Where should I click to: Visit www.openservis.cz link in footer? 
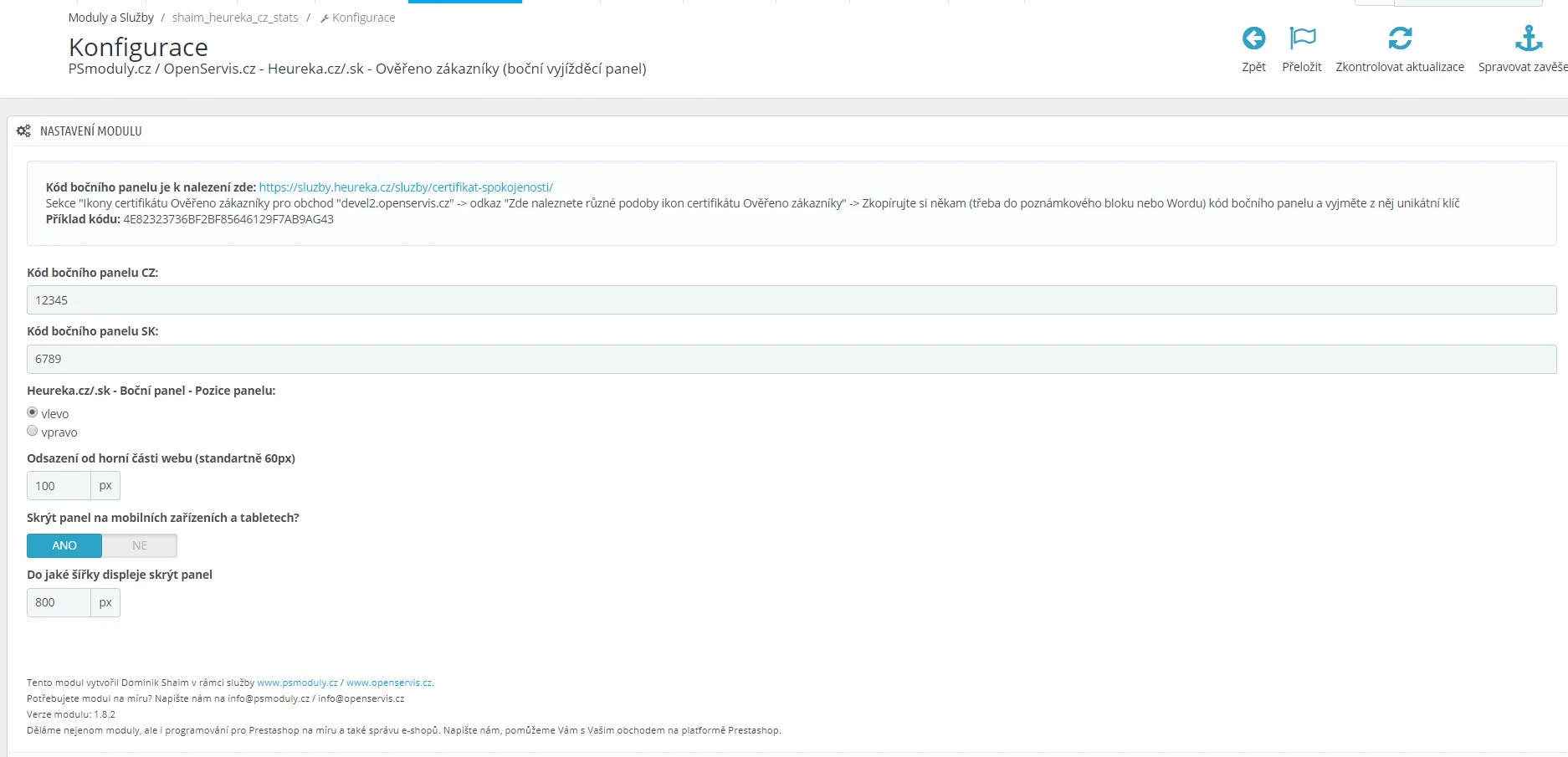(389, 683)
